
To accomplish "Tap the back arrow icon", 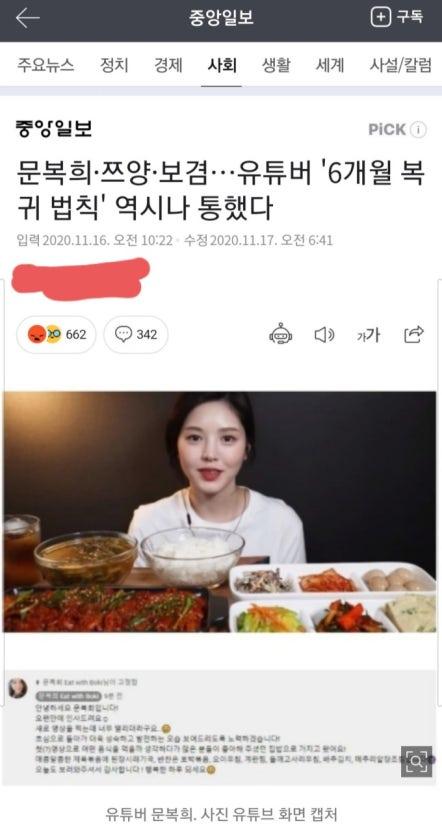I will click(x=28, y=19).
